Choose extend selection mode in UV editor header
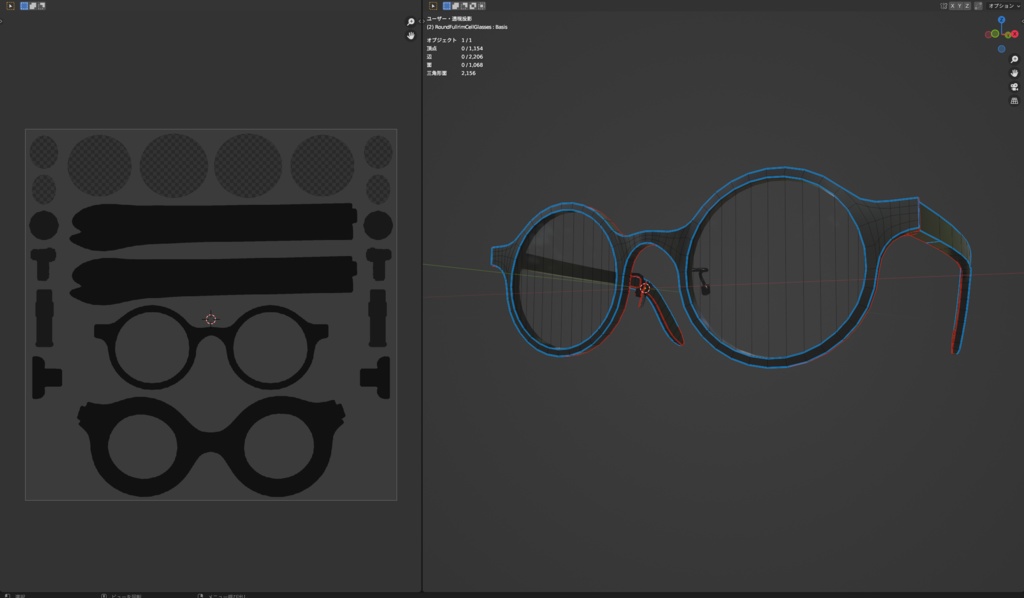Screen dimensions: 1024x598 coord(34,6)
